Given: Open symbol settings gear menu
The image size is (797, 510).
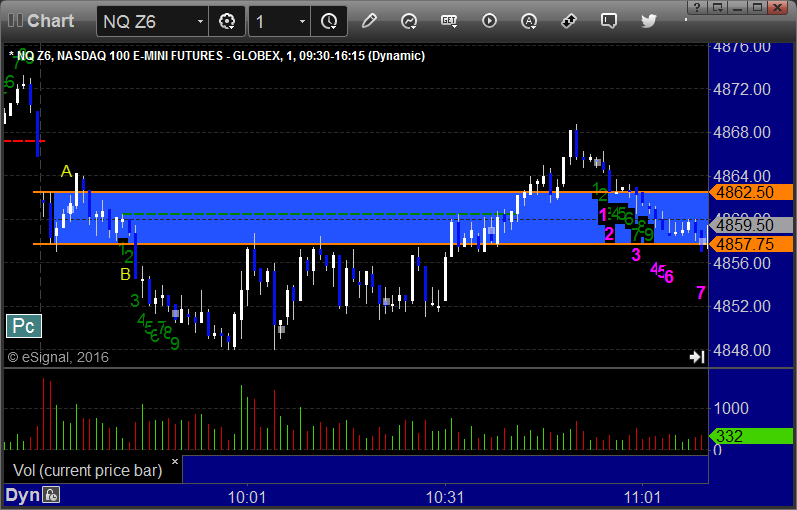Looking at the screenshot, I should pos(227,21).
